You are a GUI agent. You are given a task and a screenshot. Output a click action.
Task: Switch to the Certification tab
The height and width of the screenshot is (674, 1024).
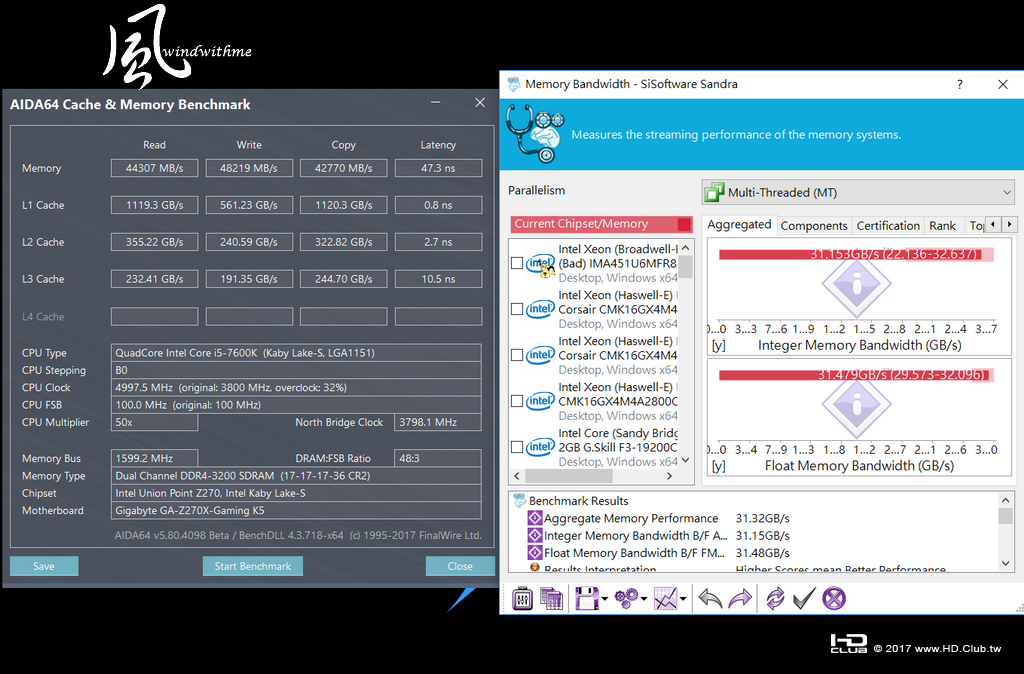coord(888,226)
